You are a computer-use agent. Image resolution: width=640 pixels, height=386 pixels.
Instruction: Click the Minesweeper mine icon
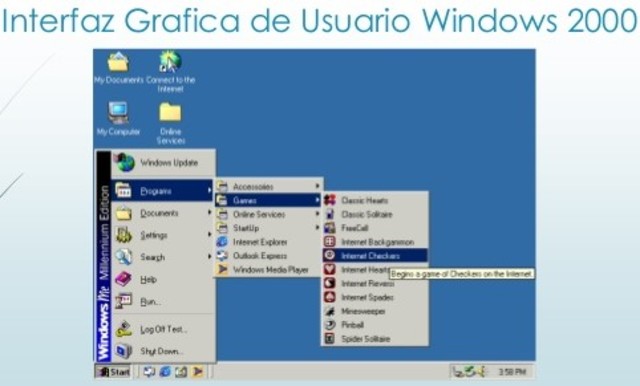[x=330, y=311]
